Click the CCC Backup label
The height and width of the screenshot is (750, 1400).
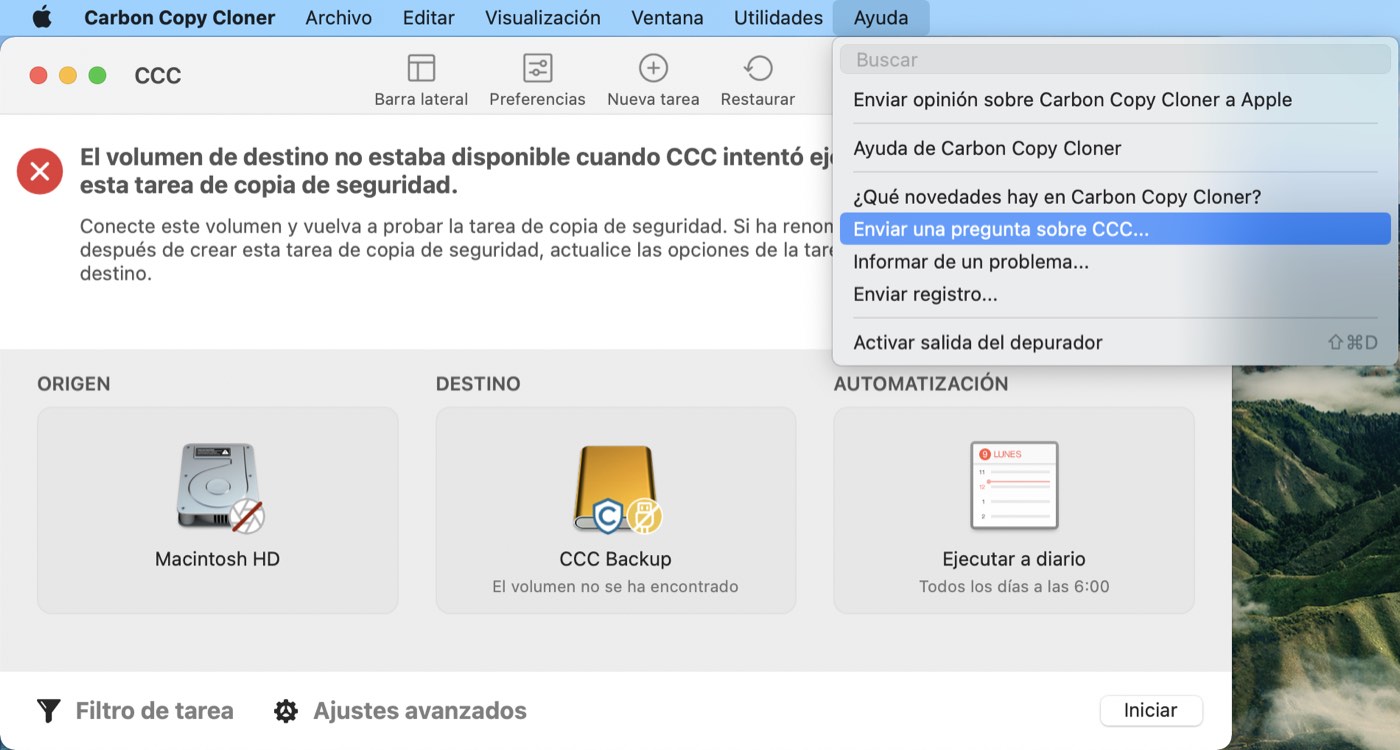tap(615, 559)
